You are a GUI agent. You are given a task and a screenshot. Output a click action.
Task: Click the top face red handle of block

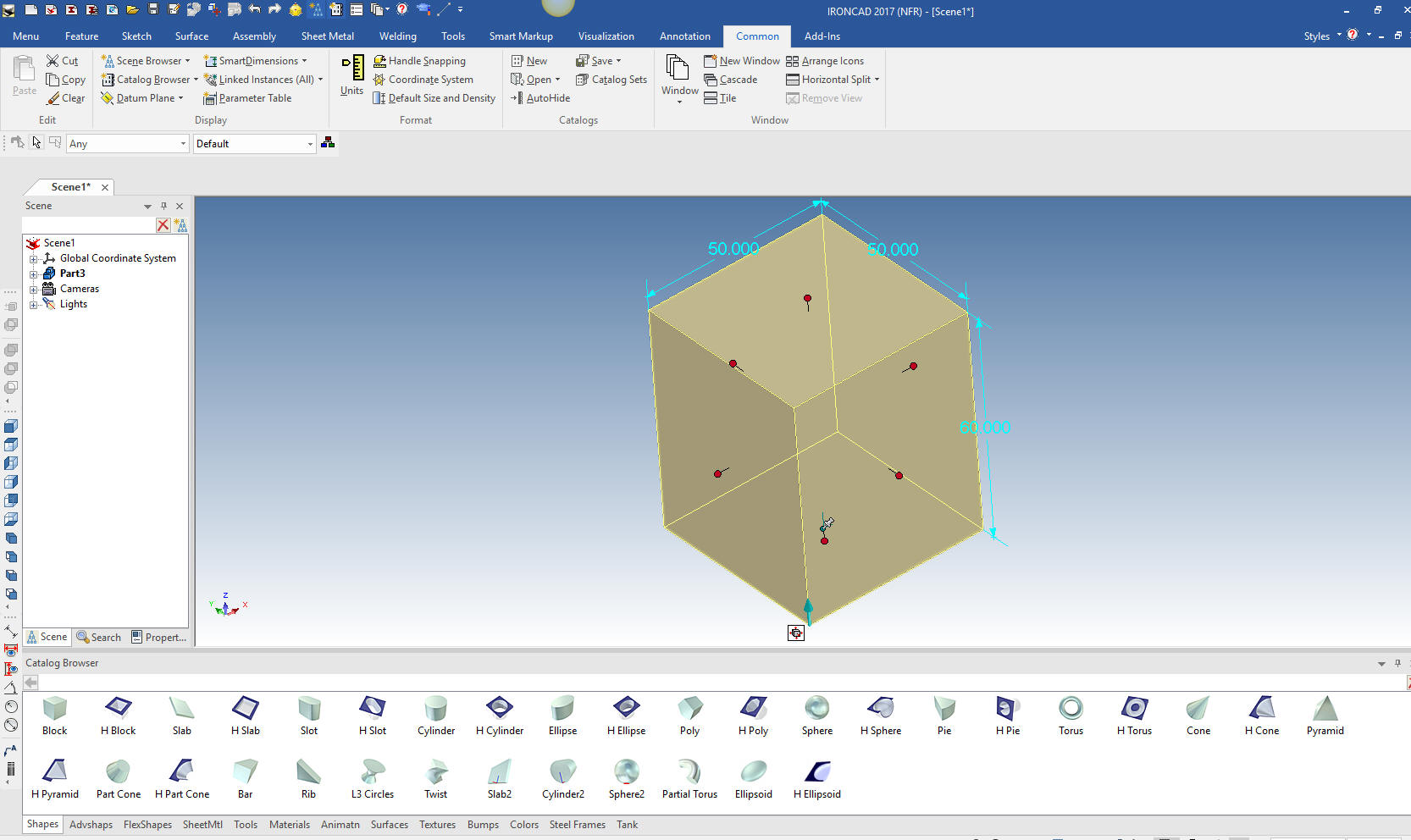pos(807,299)
